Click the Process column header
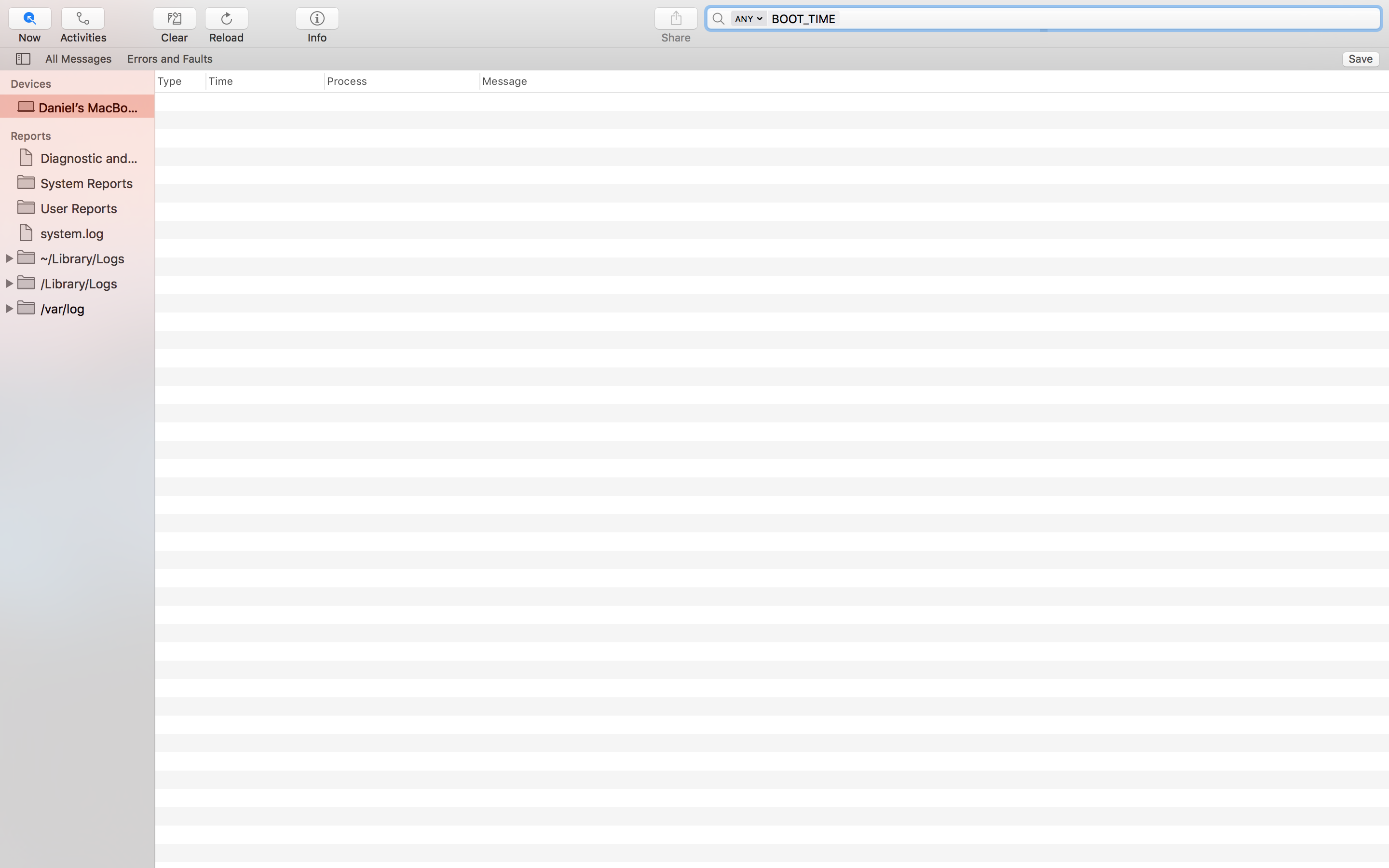Image resolution: width=1389 pixels, height=868 pixels. pyautogui.click(x=402, y=81)
